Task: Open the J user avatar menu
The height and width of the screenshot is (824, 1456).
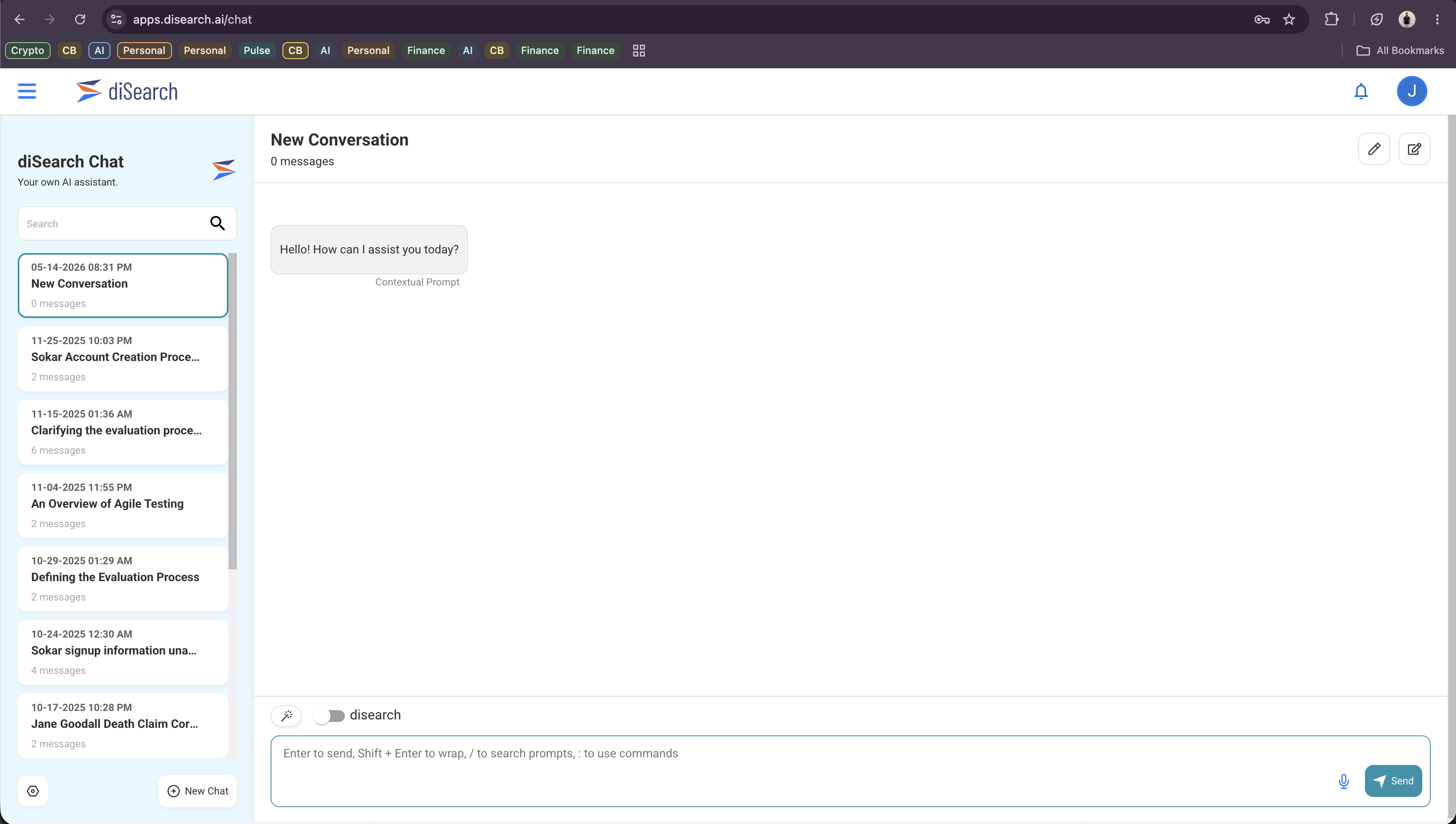Action: [1412, 91]
